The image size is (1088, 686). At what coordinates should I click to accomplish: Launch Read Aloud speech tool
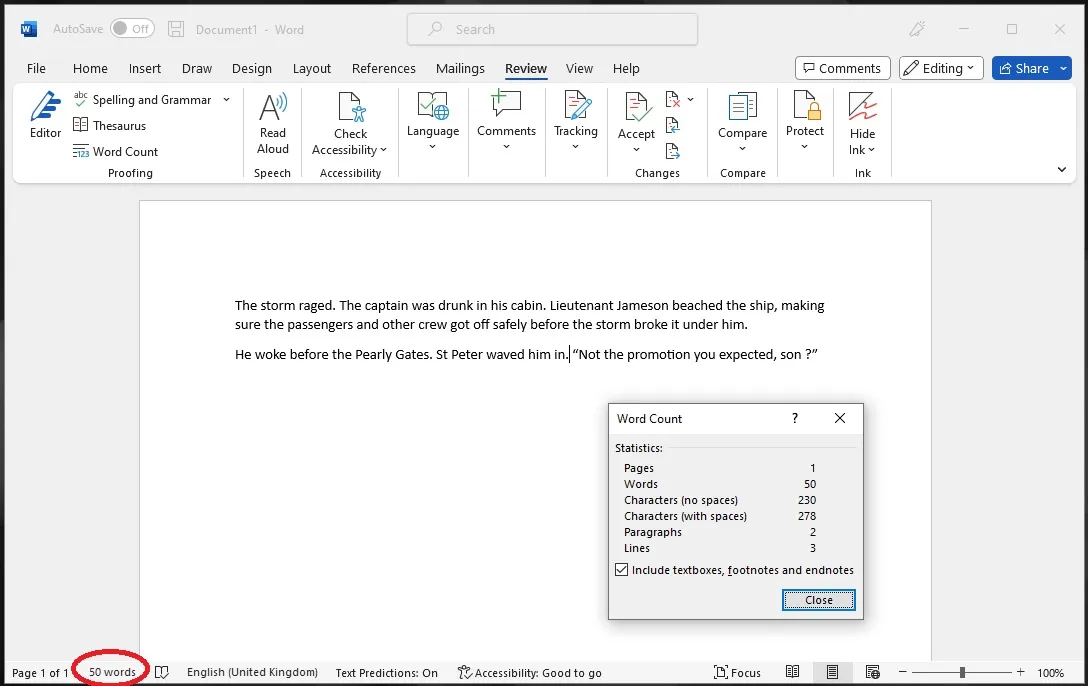point(273,123)
